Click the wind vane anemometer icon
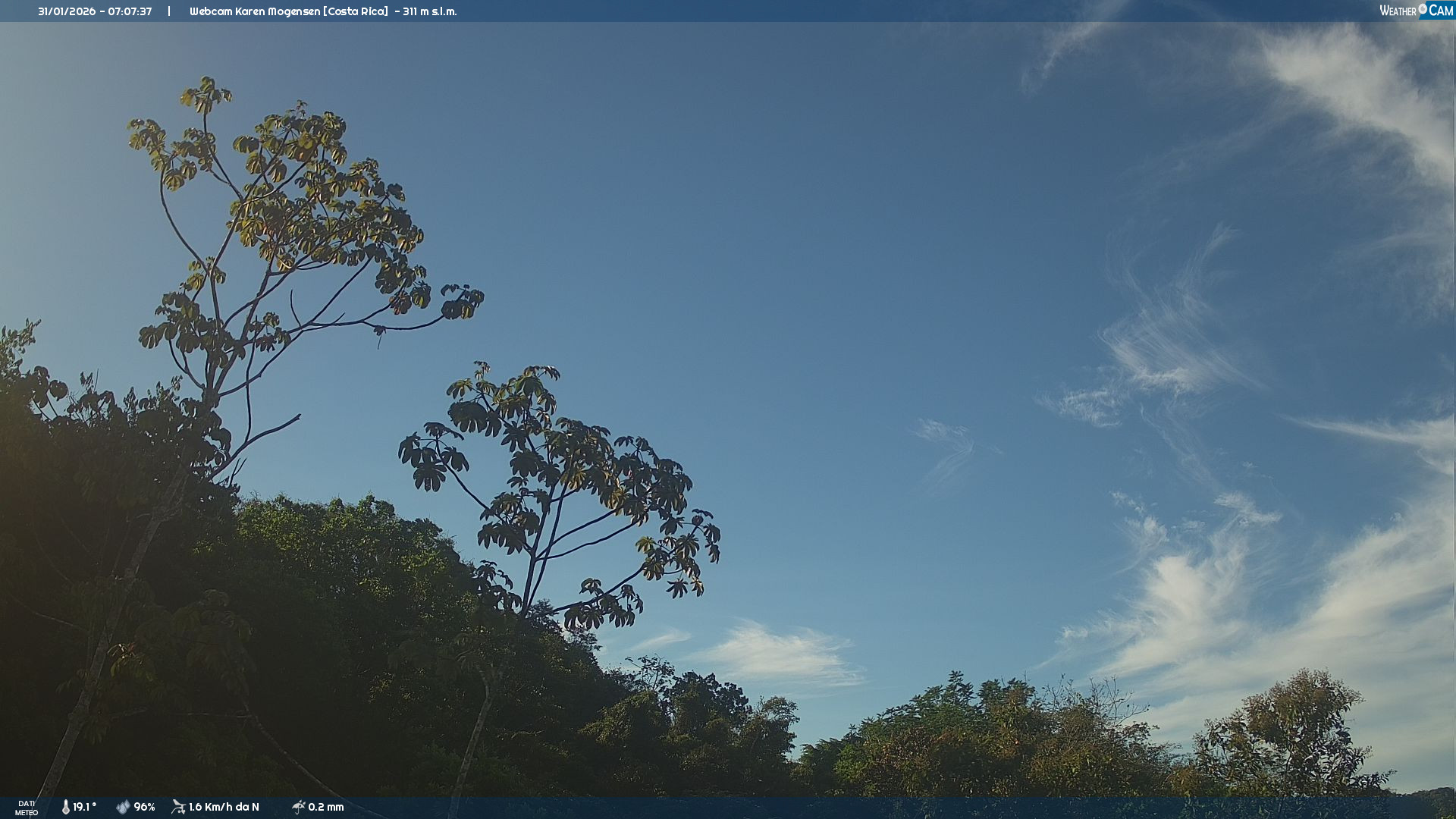 tap(178, 807)
